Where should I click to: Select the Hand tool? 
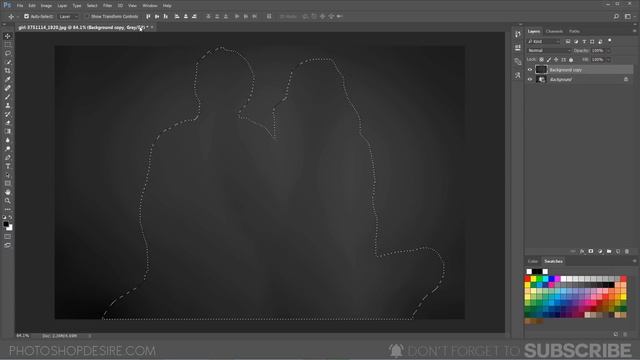pos(8,192)
